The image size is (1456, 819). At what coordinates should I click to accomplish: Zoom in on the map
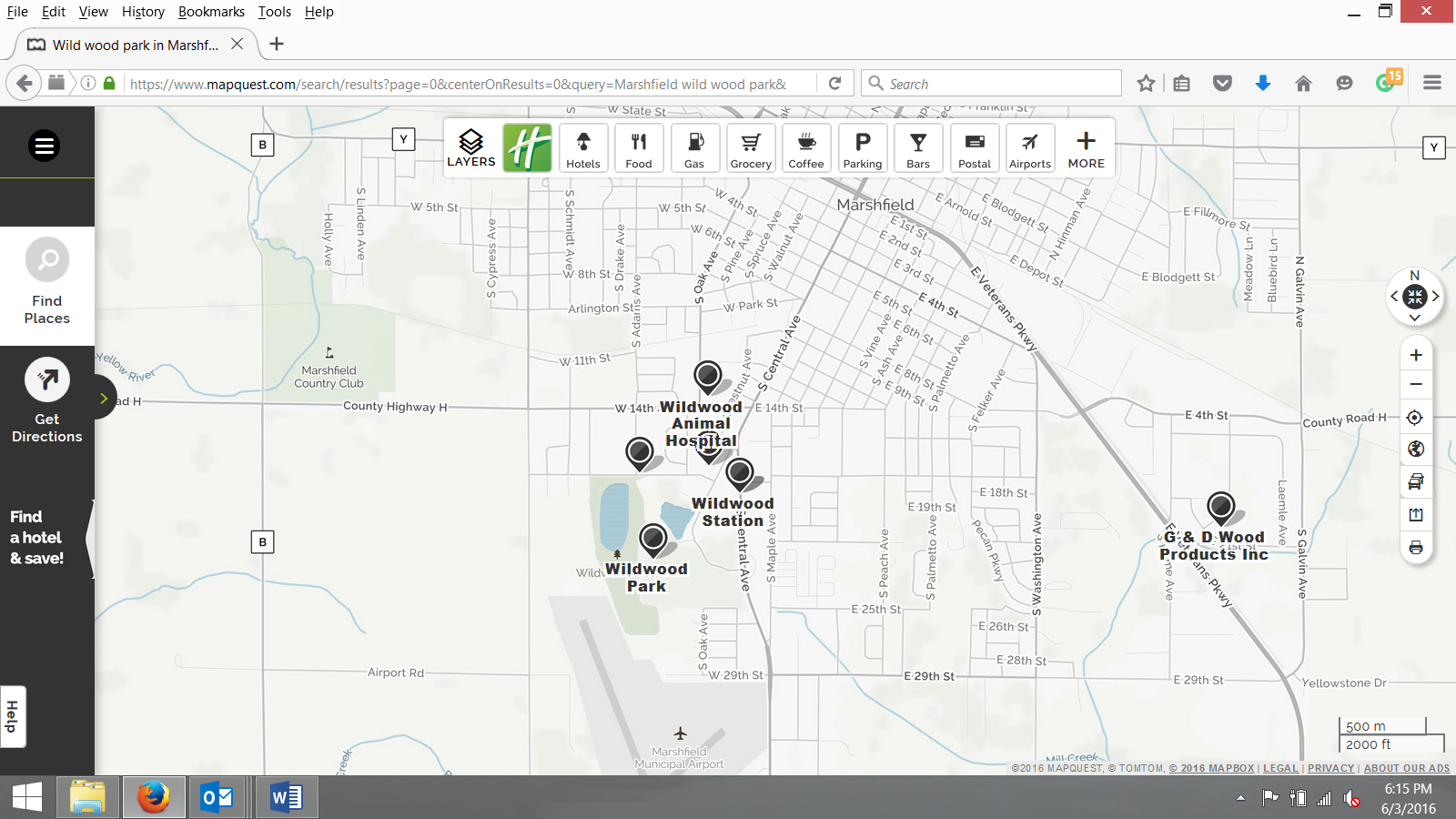(x=1416, y=355)
